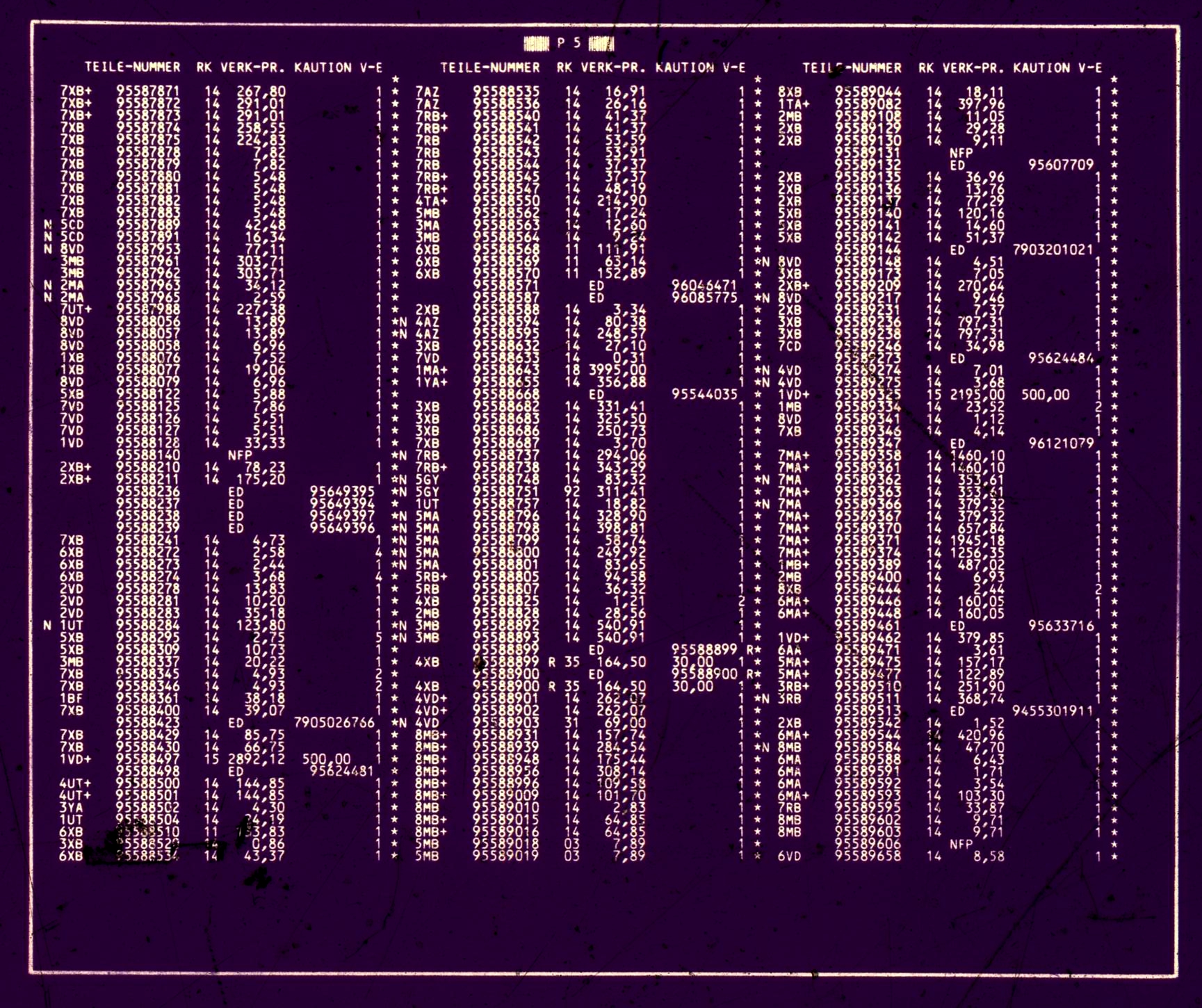This screenshot has height=1008, width=1202.
Task: Select part number 95588122
Action: [148, 395]
